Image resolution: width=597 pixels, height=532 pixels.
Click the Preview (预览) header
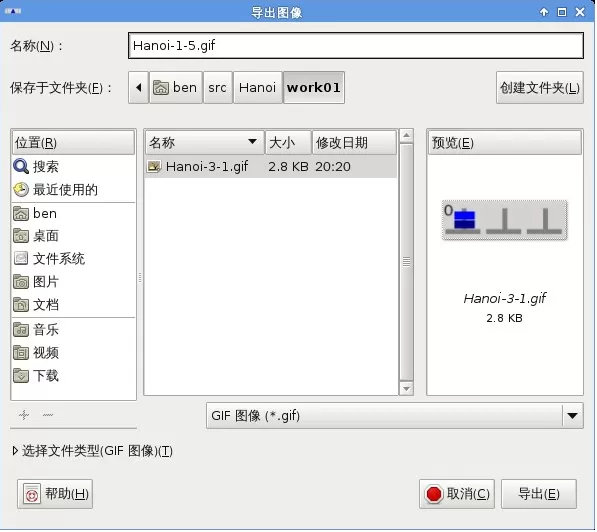(x=504, y=143)
